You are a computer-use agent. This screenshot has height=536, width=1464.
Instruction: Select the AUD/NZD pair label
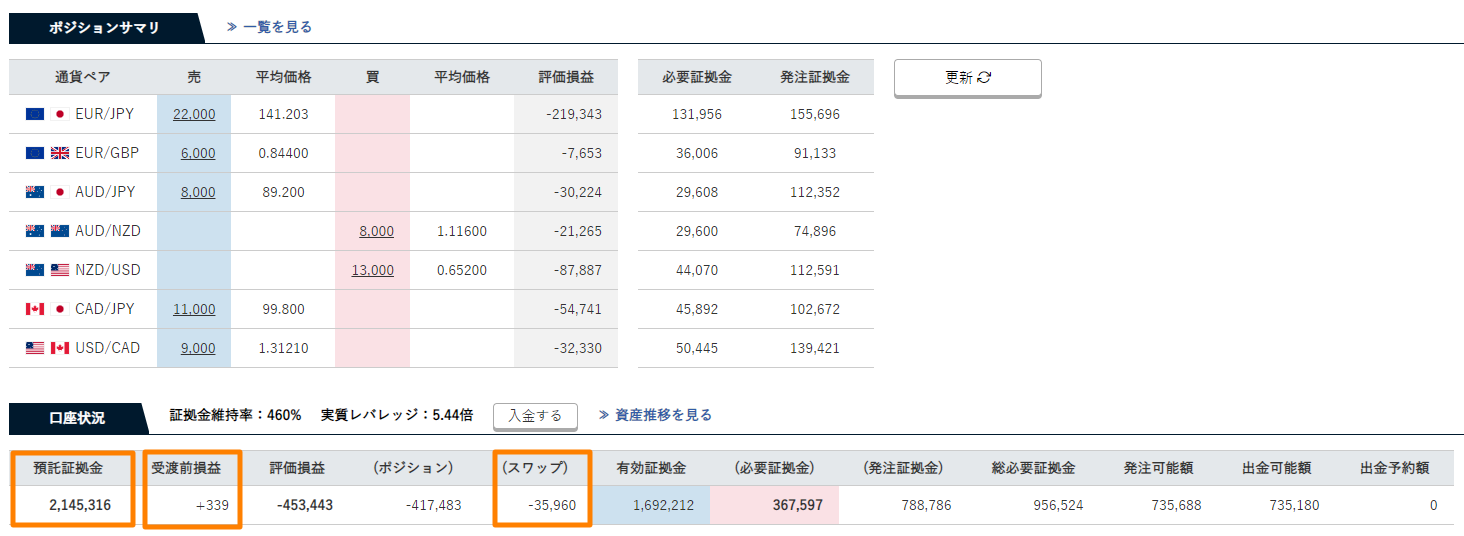108,231
